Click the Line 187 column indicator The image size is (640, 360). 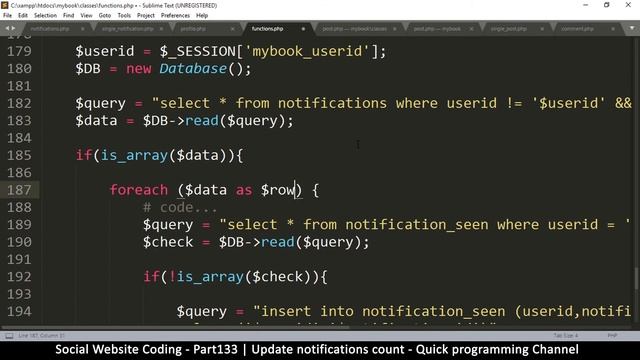[x=41, y=336]
